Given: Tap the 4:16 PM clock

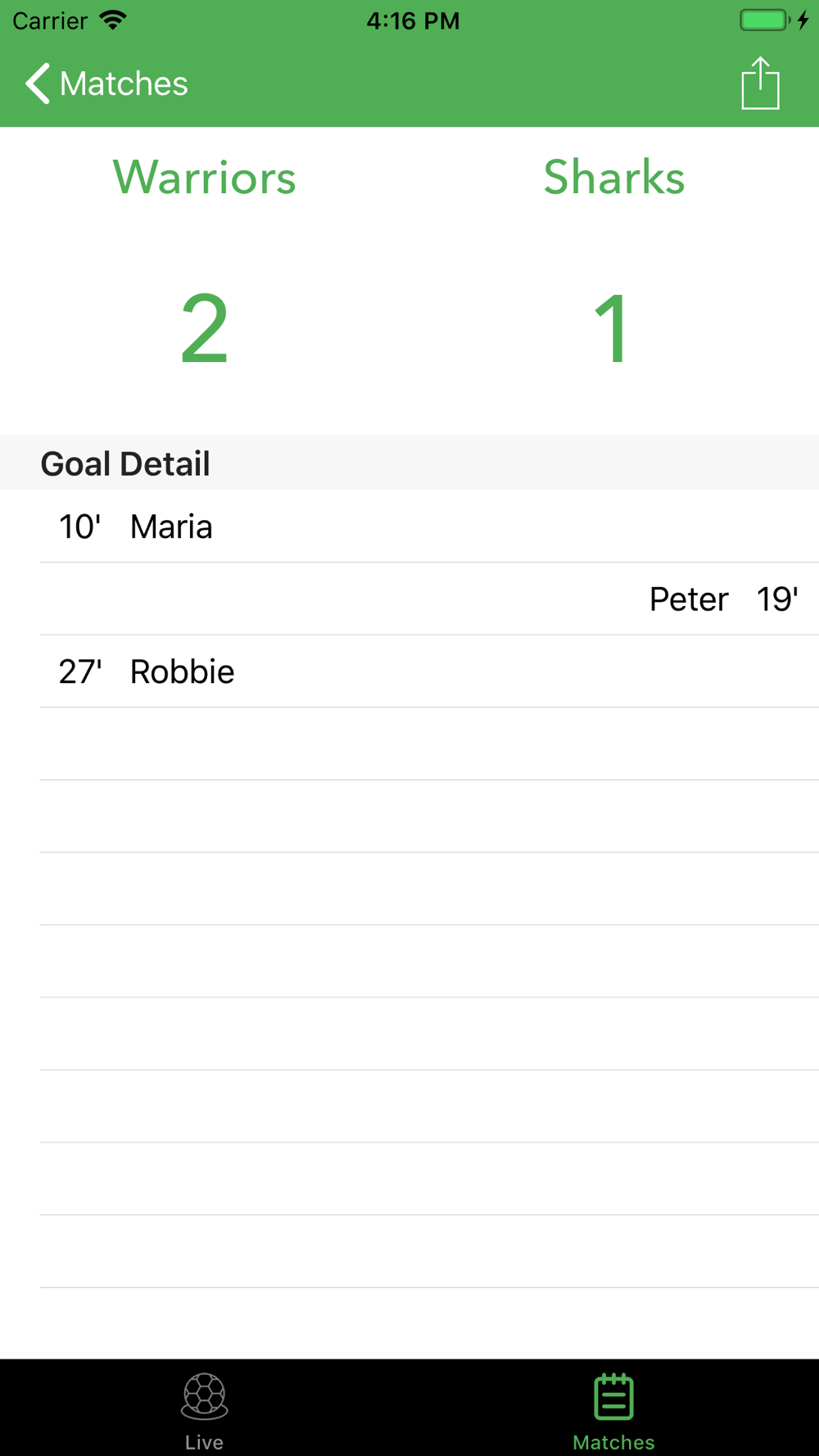Looking at the screenshot, I should pyautogui.click(x=413, y=20).
